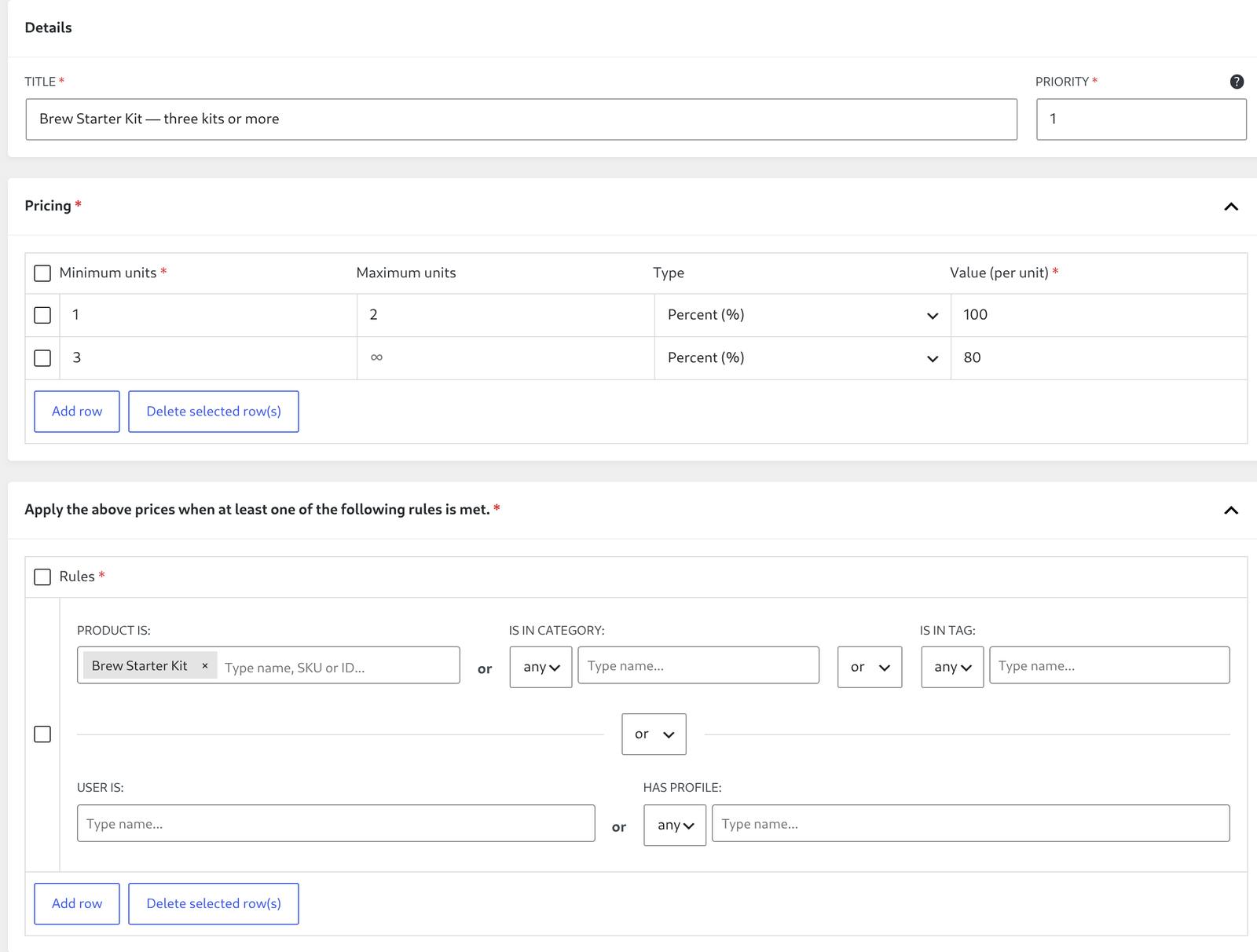1257x952 pixels.
Task: Click the Brew Starter Kit product chip label
Action: point(140,666)
